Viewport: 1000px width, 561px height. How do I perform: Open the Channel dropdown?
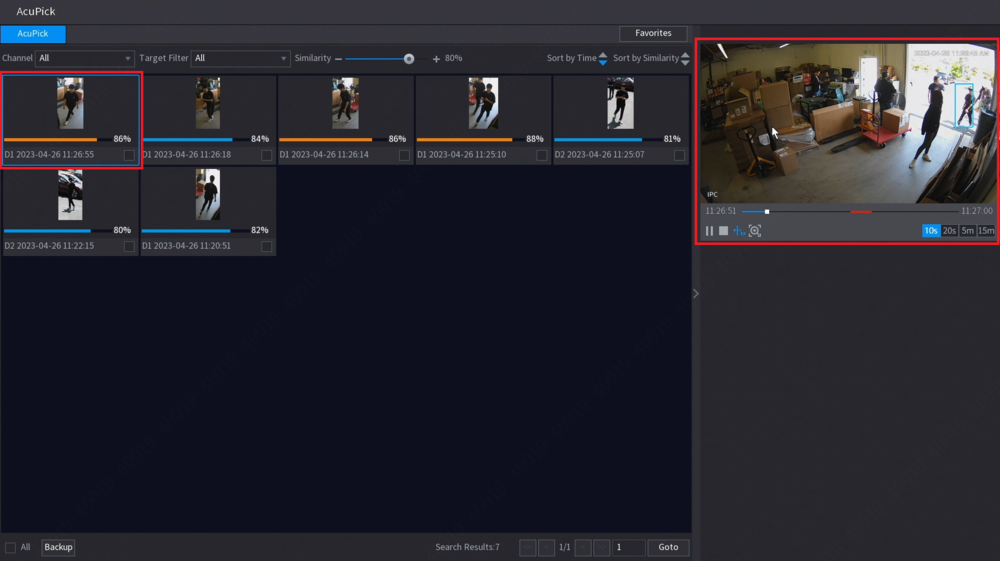click(x=84, y=59)
